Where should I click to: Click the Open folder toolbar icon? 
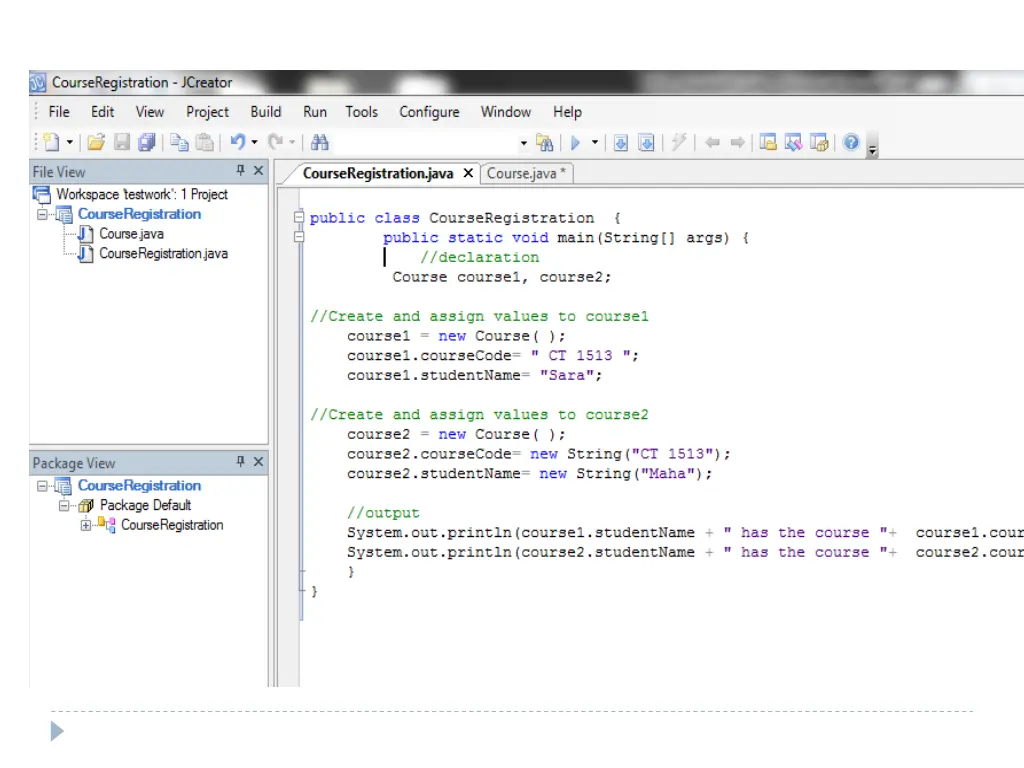96,142
